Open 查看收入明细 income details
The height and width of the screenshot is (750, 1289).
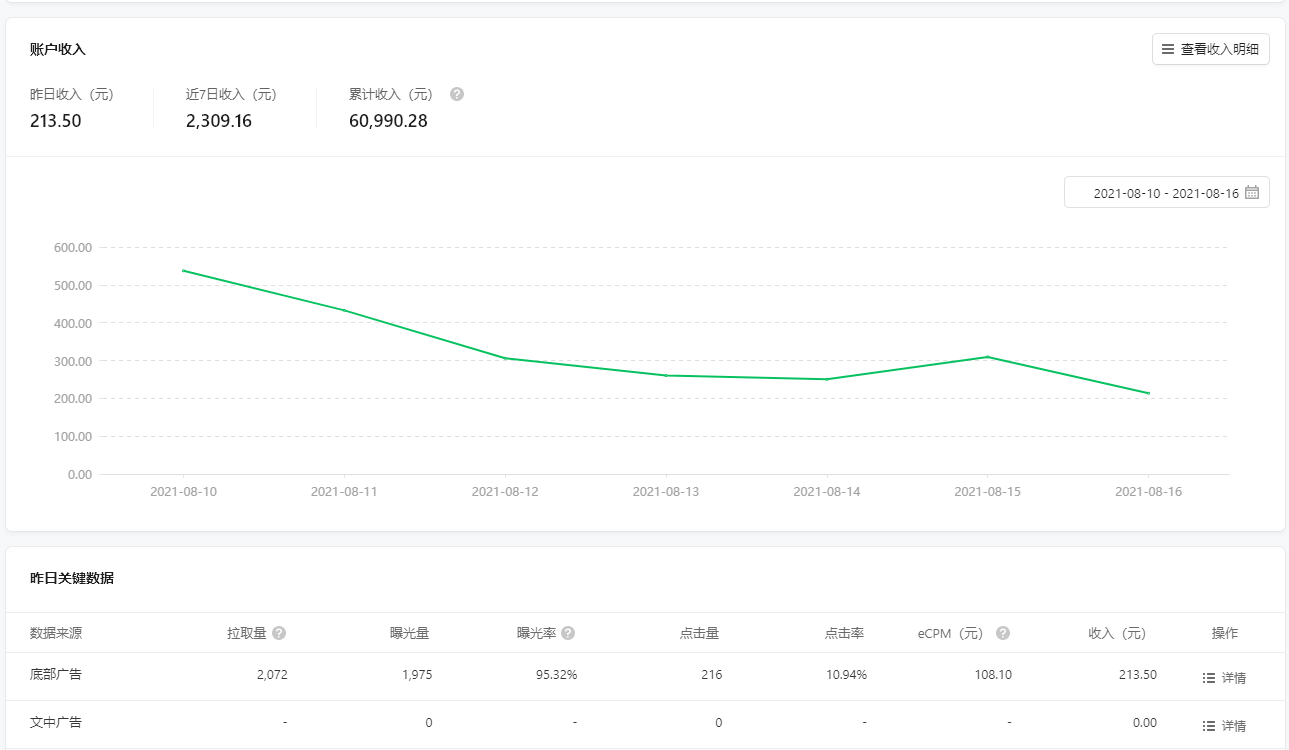click(x=1210, y=49)
